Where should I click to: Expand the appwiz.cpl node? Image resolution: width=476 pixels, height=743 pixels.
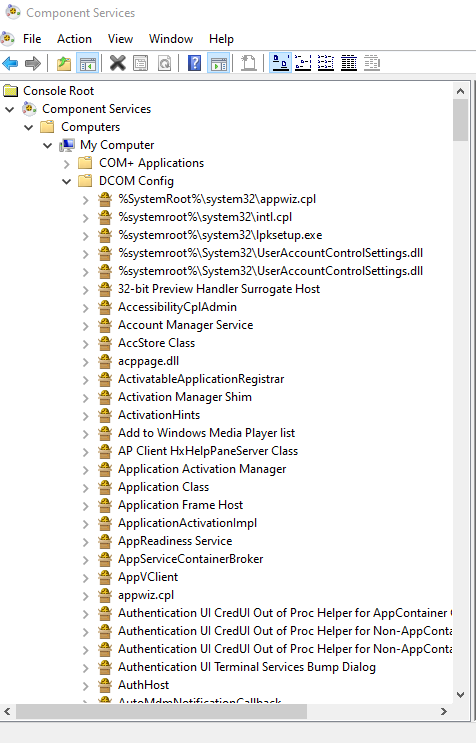(x=85, y=596)
